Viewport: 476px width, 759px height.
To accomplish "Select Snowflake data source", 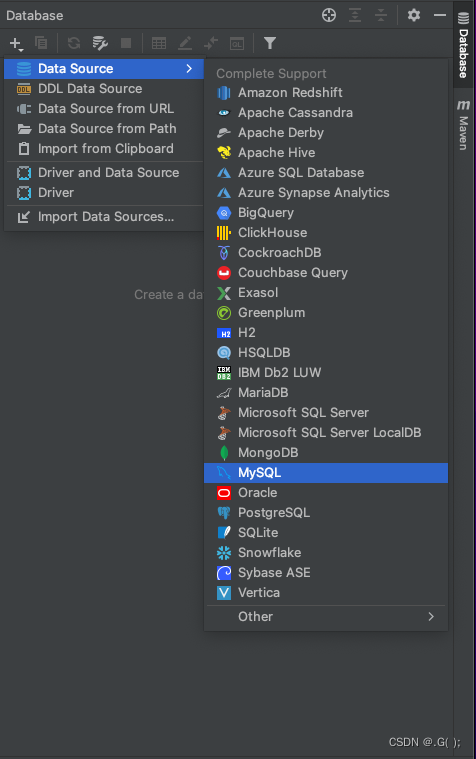I will tap(326, 552).
